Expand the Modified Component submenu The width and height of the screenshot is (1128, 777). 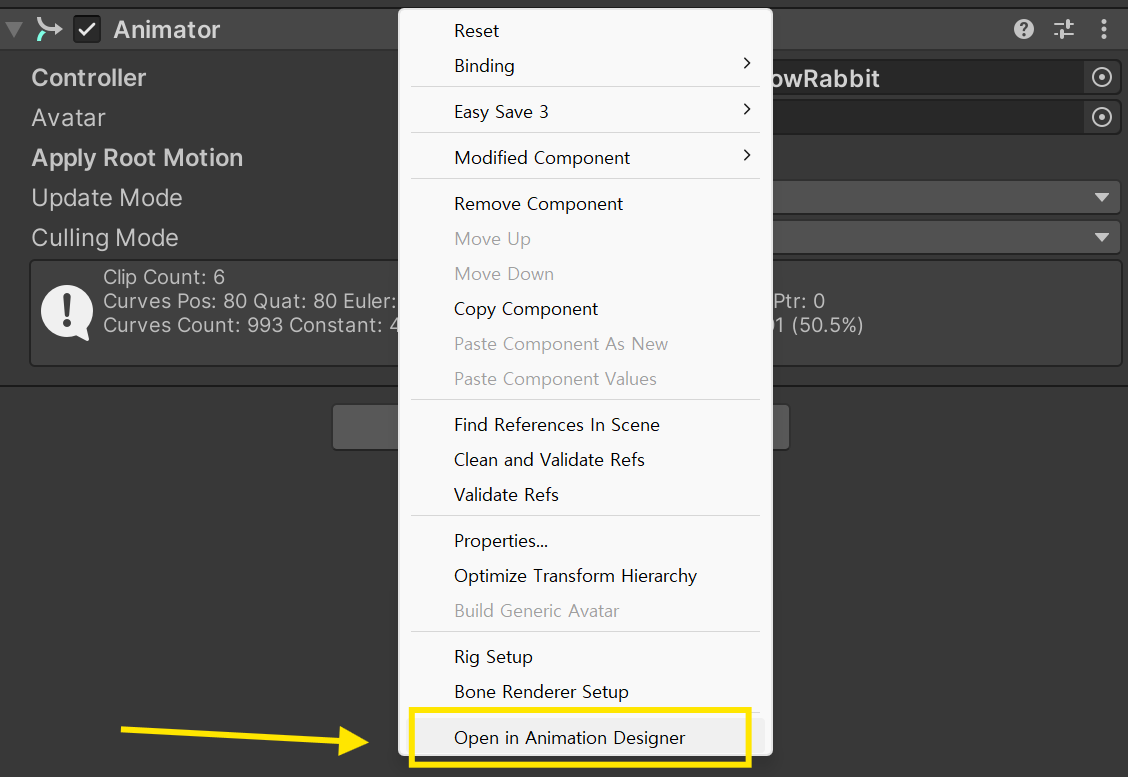tap(586, 158)
